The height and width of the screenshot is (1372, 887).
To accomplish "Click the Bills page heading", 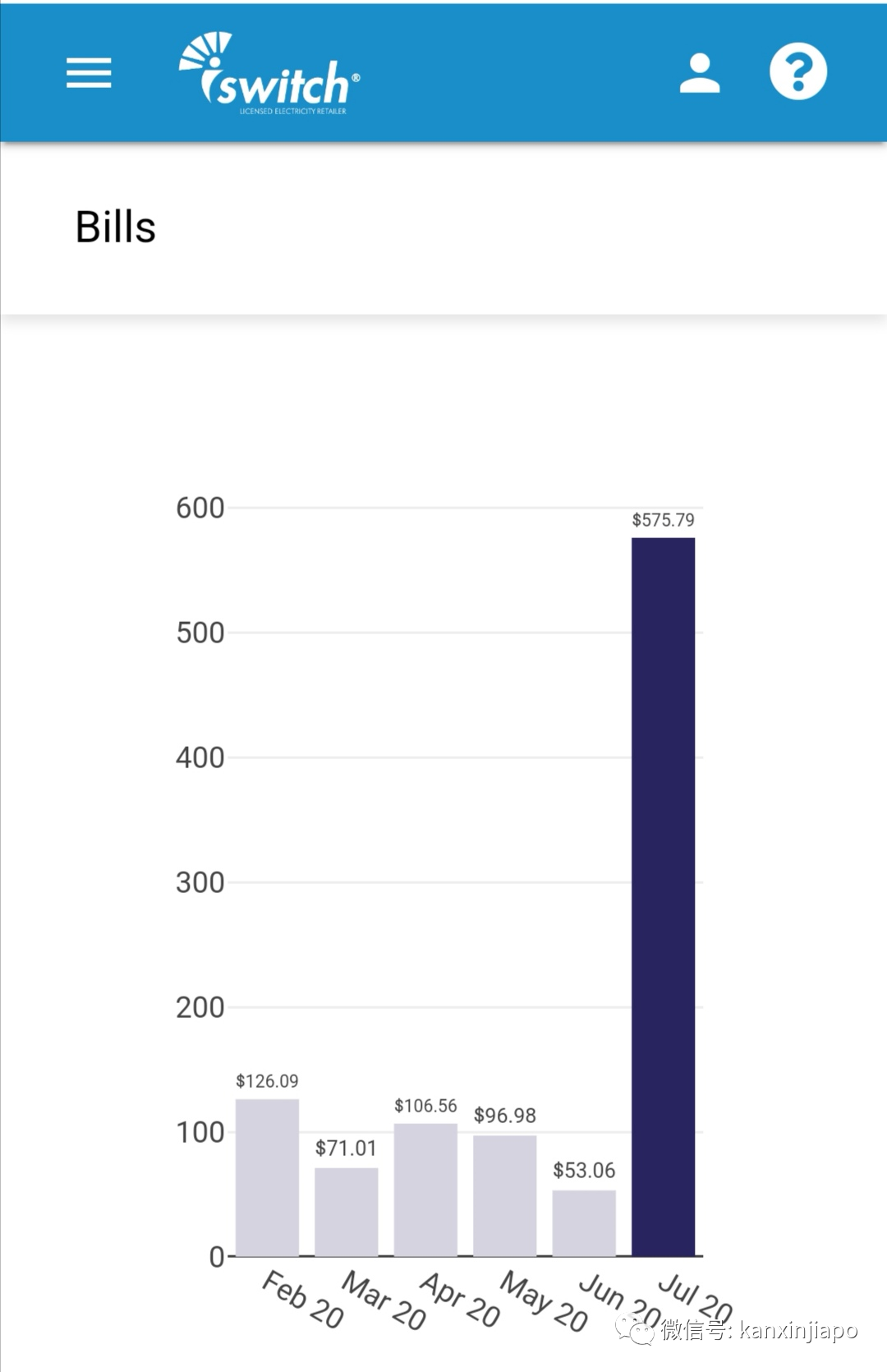I will click(116, 227).
